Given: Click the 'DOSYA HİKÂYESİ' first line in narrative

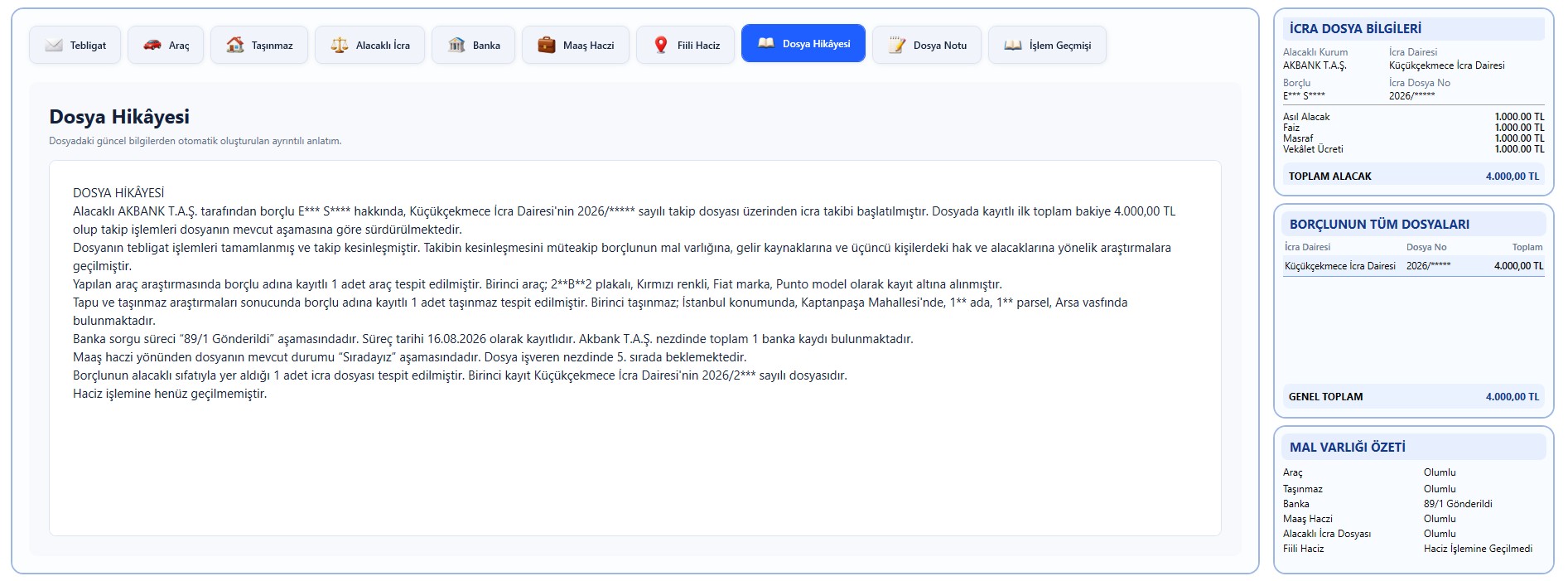Looking at the screenshot, I should (118, 193).
